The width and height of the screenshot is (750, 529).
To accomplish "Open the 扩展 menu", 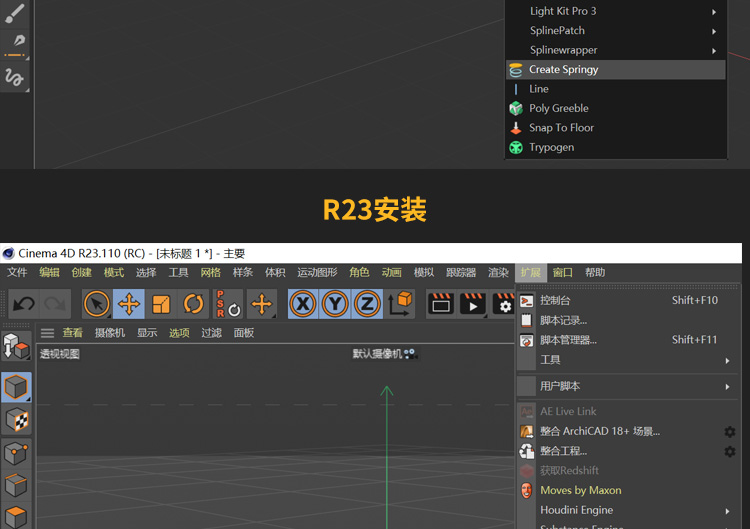I will click(530, 273).
